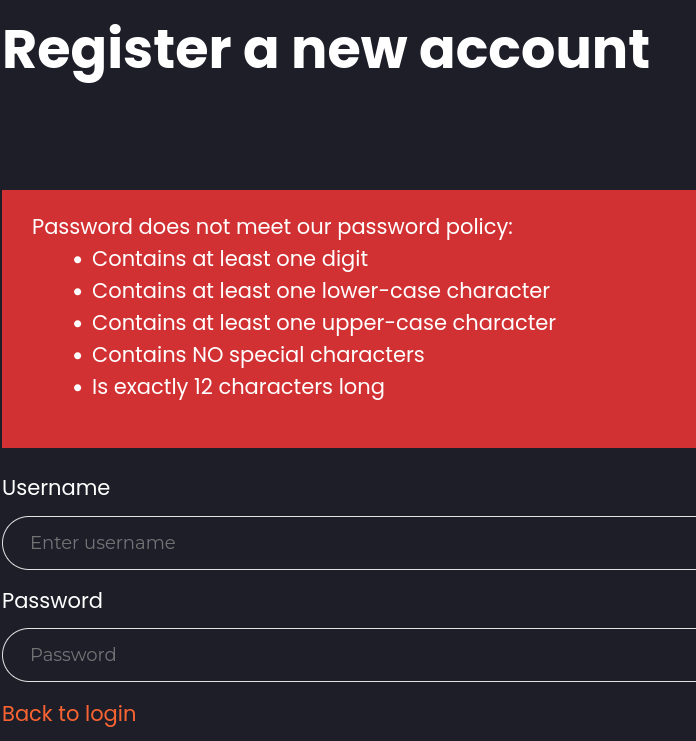The width and height of the screenshot is (696, 741).
Task: Click the bullet beside the digit rule
Action: (78, 260)
